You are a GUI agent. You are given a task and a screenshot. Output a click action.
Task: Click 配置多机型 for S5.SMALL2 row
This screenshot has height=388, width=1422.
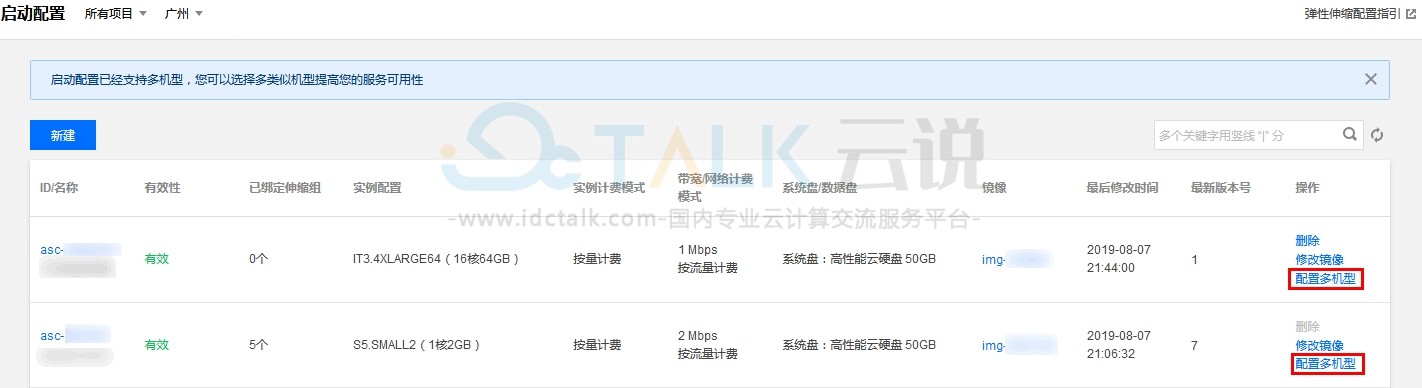1326,364
